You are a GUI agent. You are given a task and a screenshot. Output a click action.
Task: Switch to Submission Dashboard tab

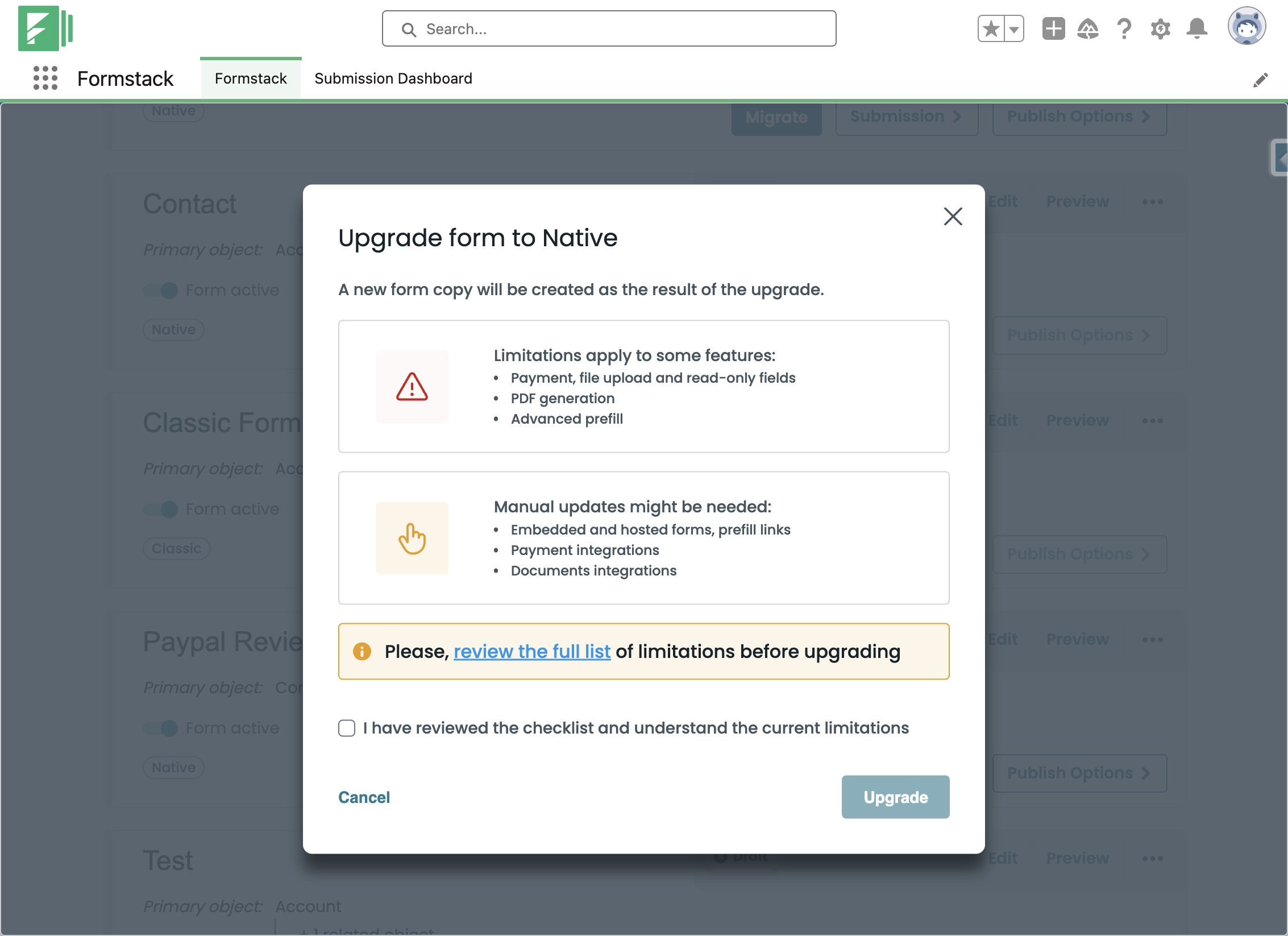pyautogui.click(x=393, y=78)
